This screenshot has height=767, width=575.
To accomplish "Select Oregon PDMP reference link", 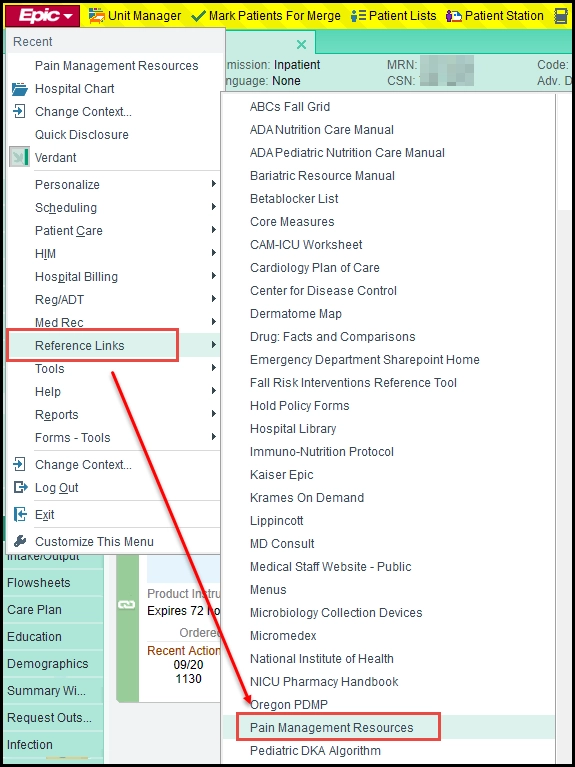I will [289, 704].
